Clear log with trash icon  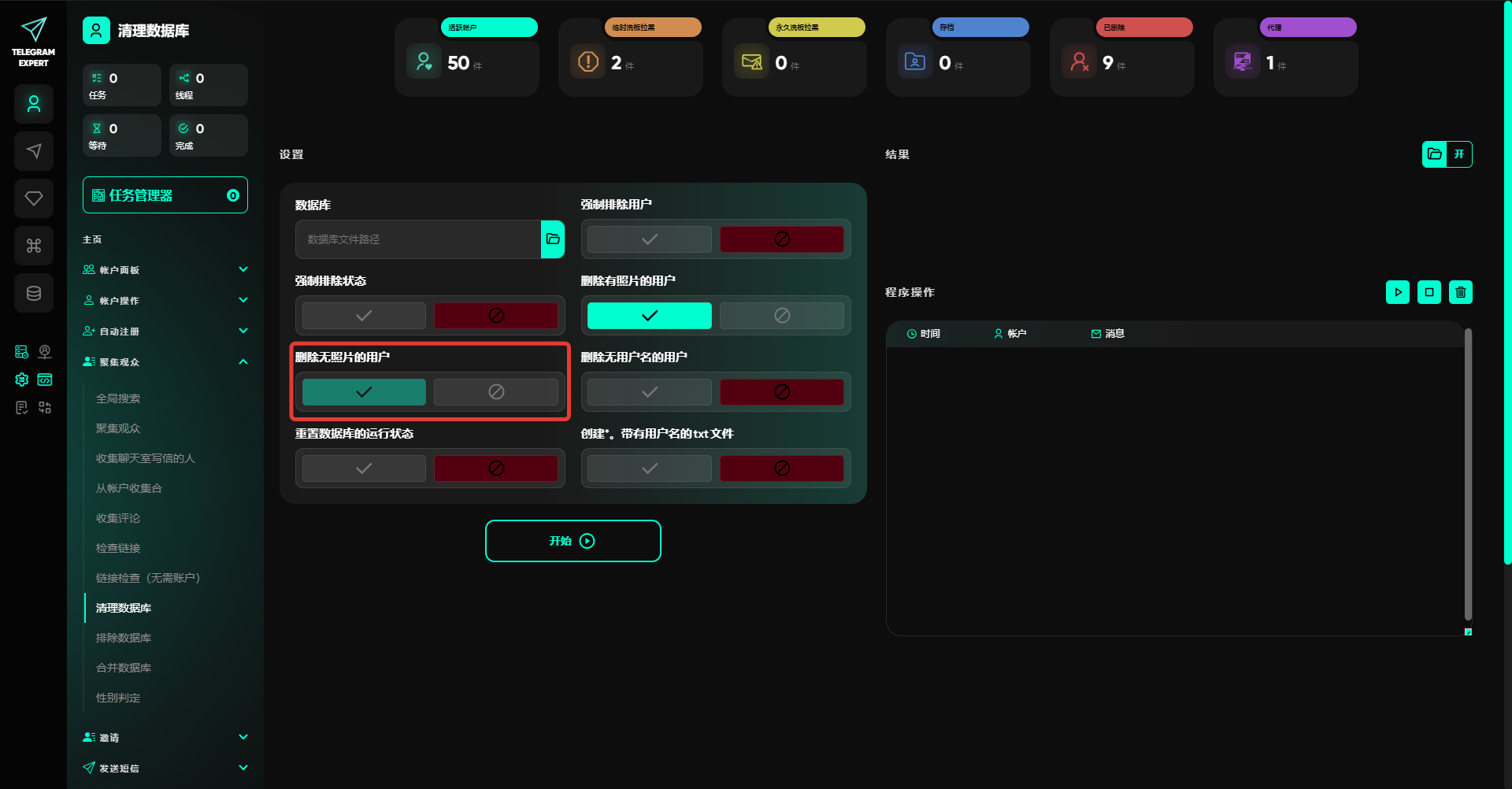(x=1460, y=292)
